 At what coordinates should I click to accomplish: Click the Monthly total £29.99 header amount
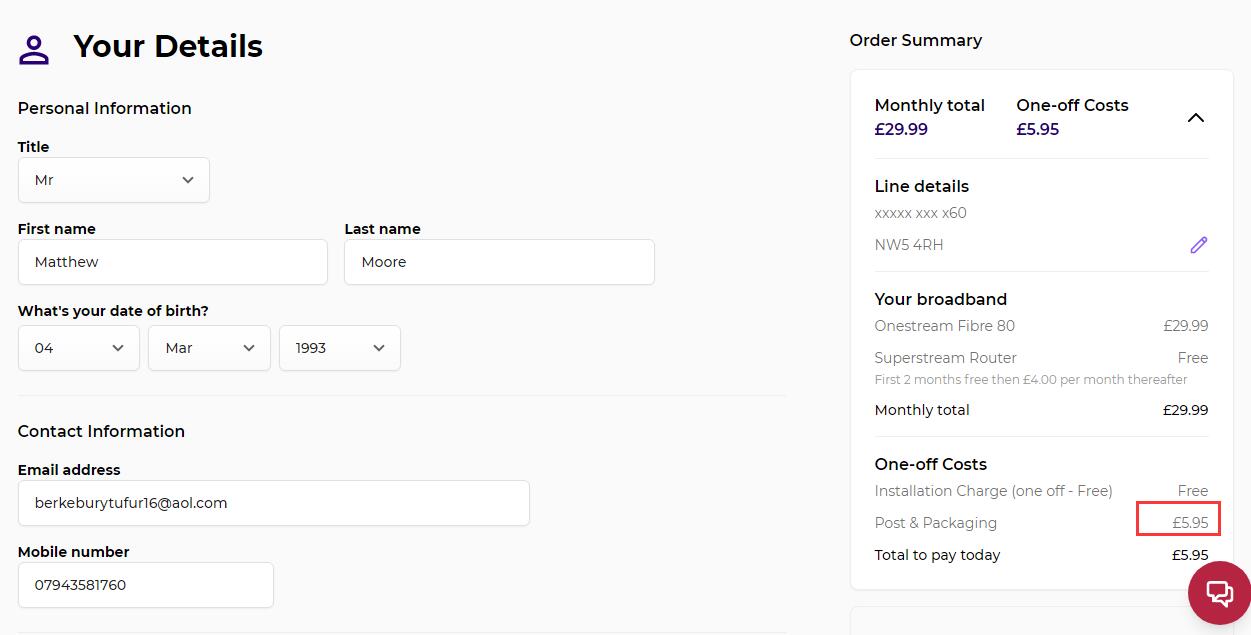coord(901,130)
